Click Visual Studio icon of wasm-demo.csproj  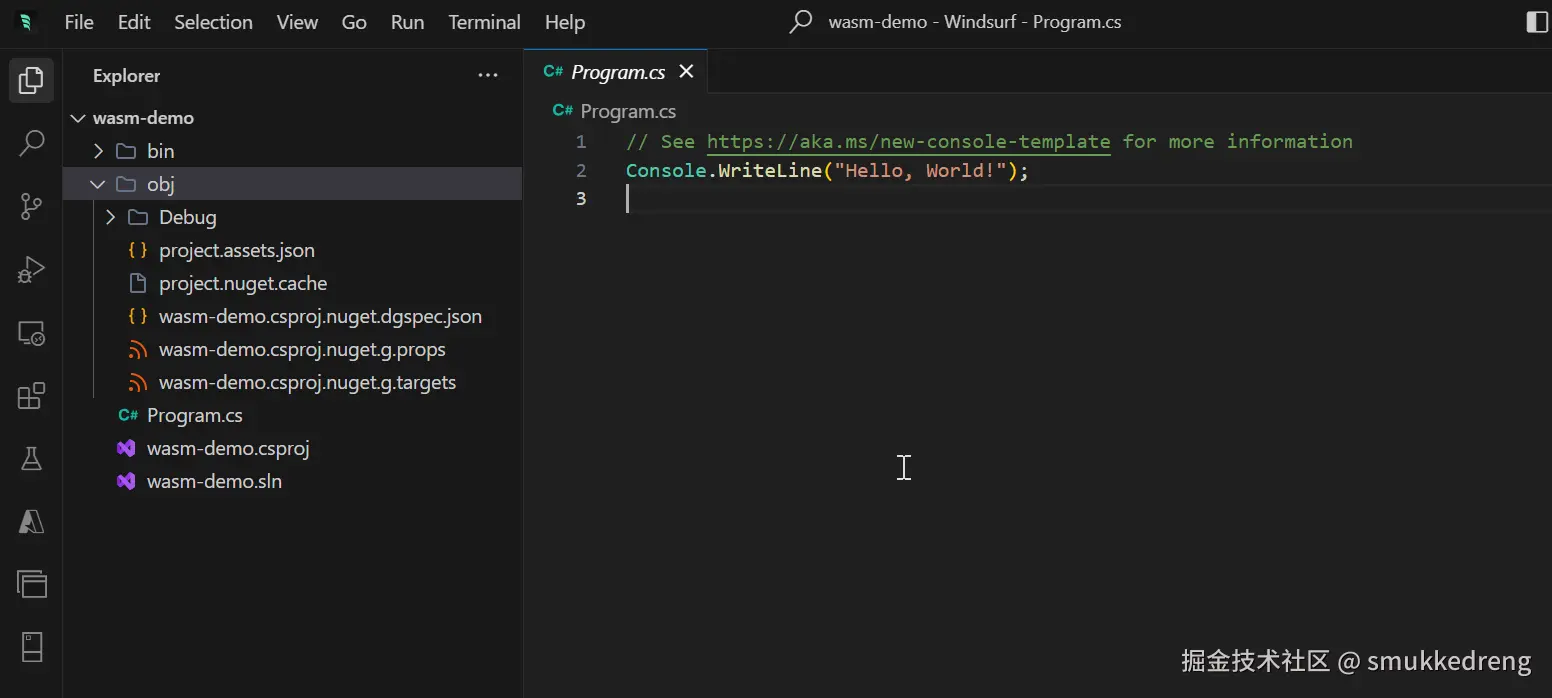click(x=126, y=448)
